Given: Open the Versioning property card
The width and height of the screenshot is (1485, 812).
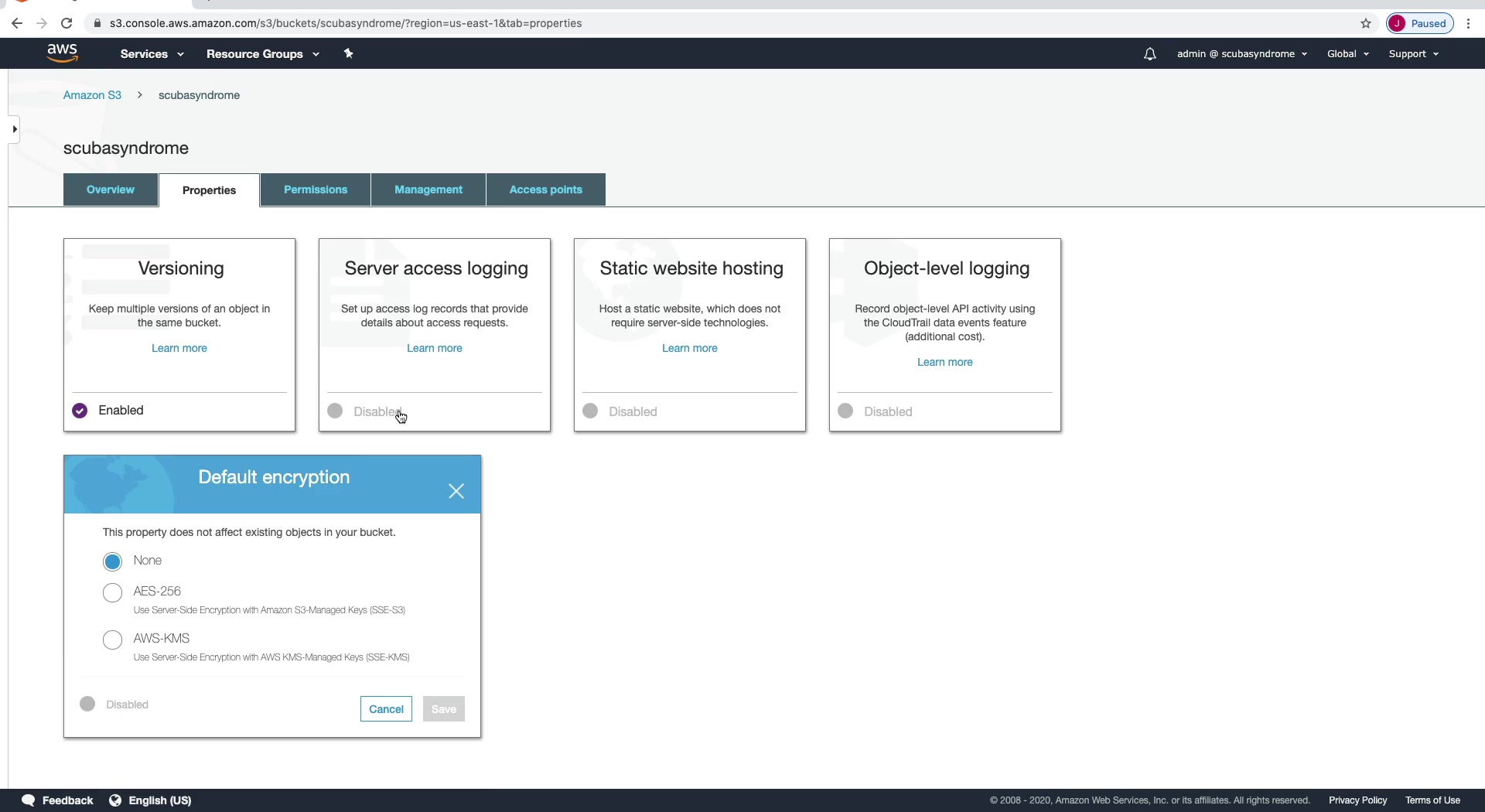Looking at the screenshot, I should pos(179,335).
